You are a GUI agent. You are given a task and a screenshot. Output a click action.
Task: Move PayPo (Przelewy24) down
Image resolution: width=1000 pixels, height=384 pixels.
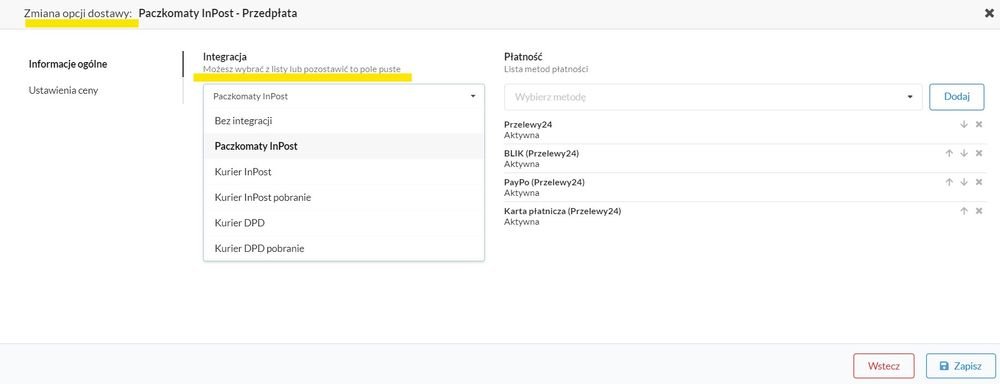(x=964, y=182)
